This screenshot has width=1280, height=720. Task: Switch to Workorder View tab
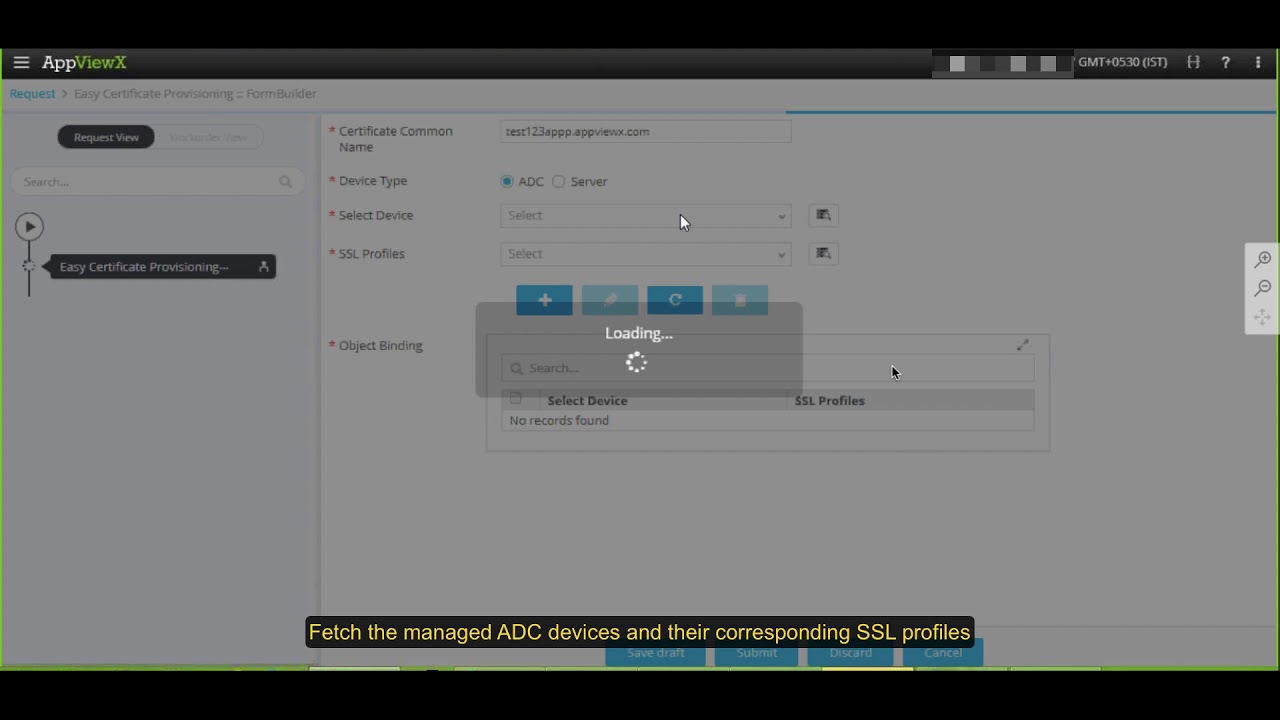pos(208,137)
